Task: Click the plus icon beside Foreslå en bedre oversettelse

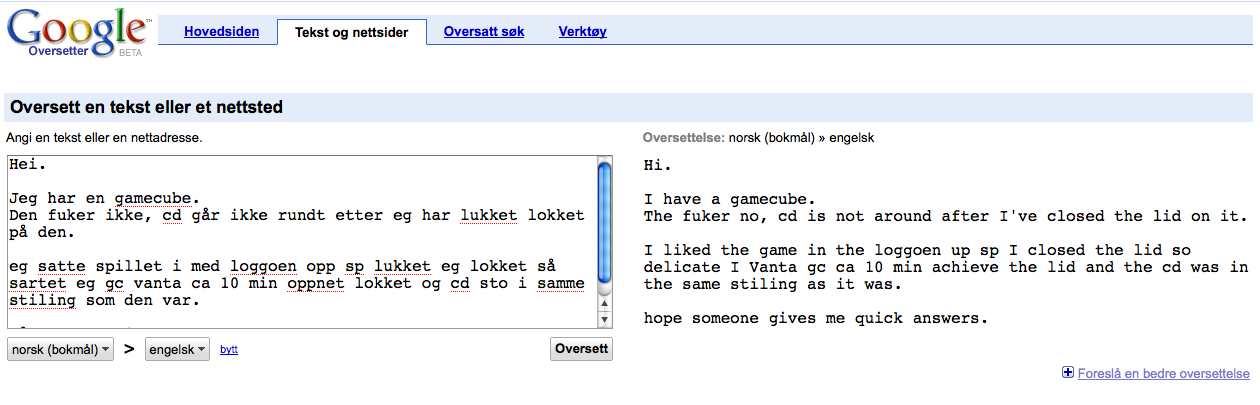Action: [x=1067, y=373]
